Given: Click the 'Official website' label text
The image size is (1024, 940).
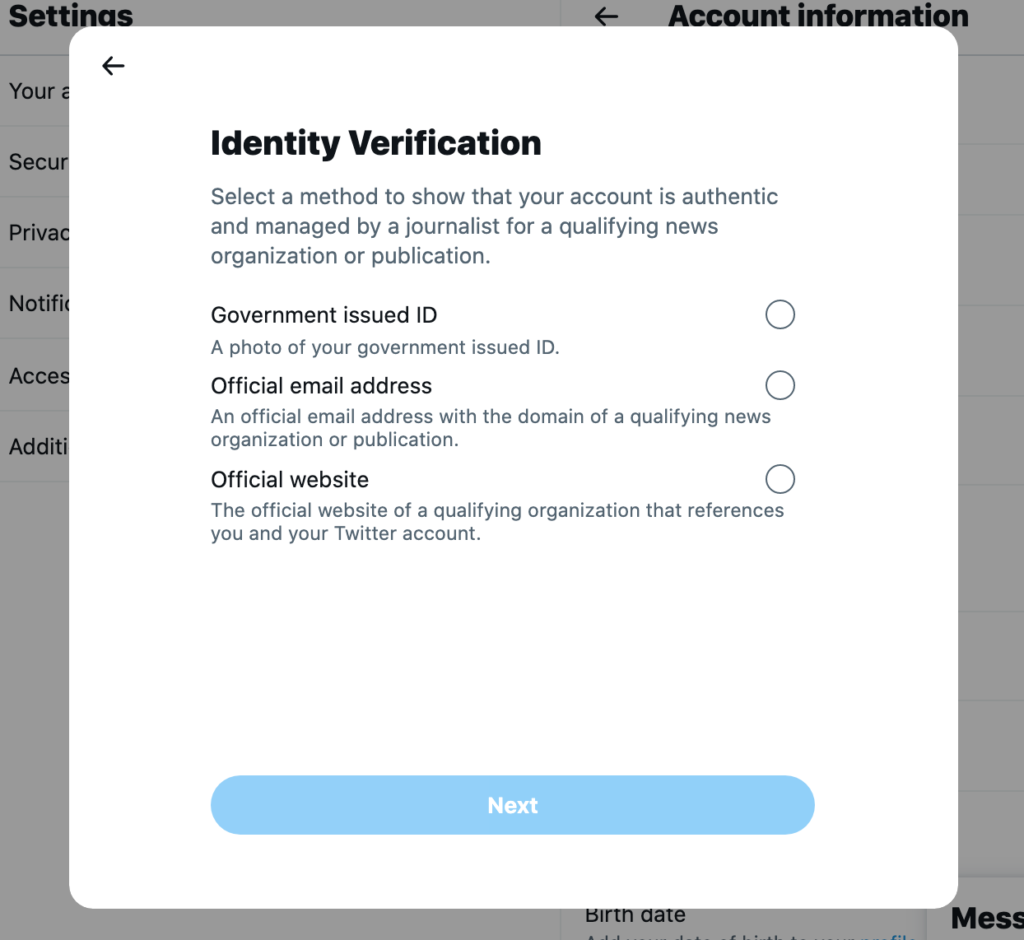Looking at the screenshot, I should tap(290, 479).
